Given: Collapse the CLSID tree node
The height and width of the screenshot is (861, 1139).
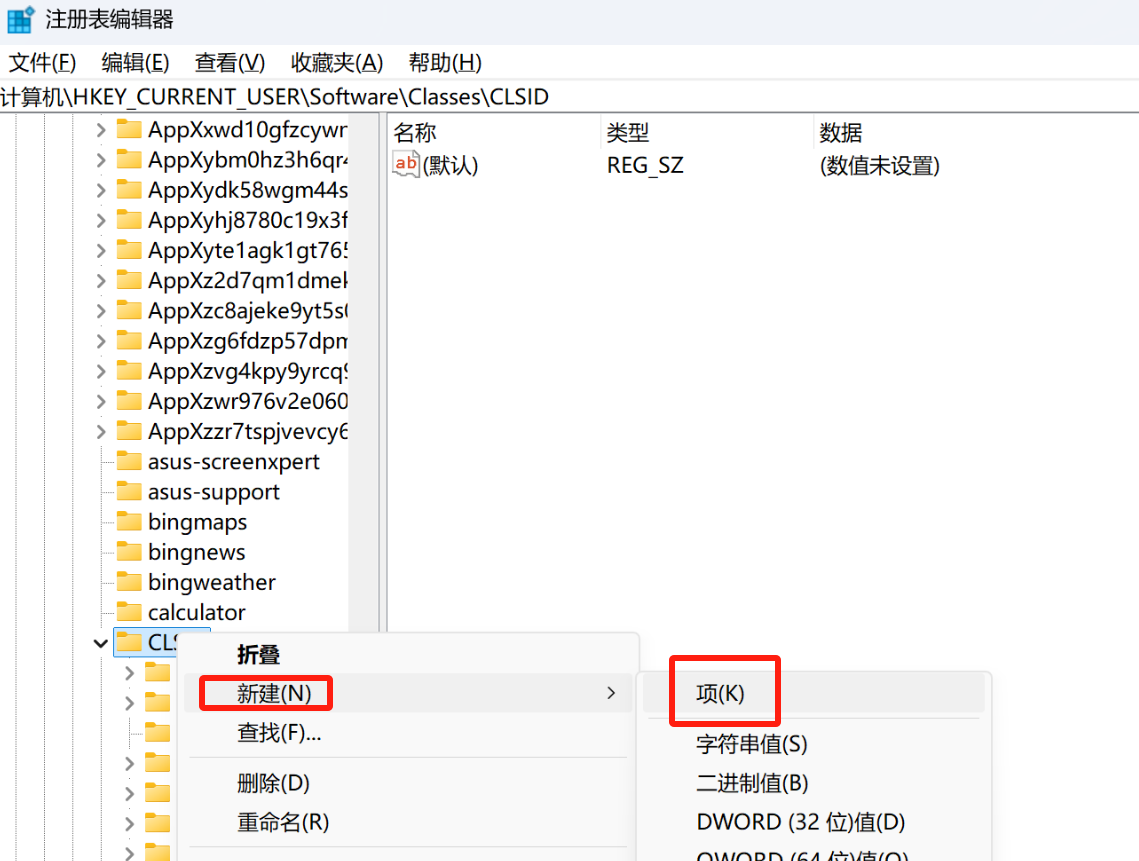Looking at the screenshot, I should click(x=100, y=643).
